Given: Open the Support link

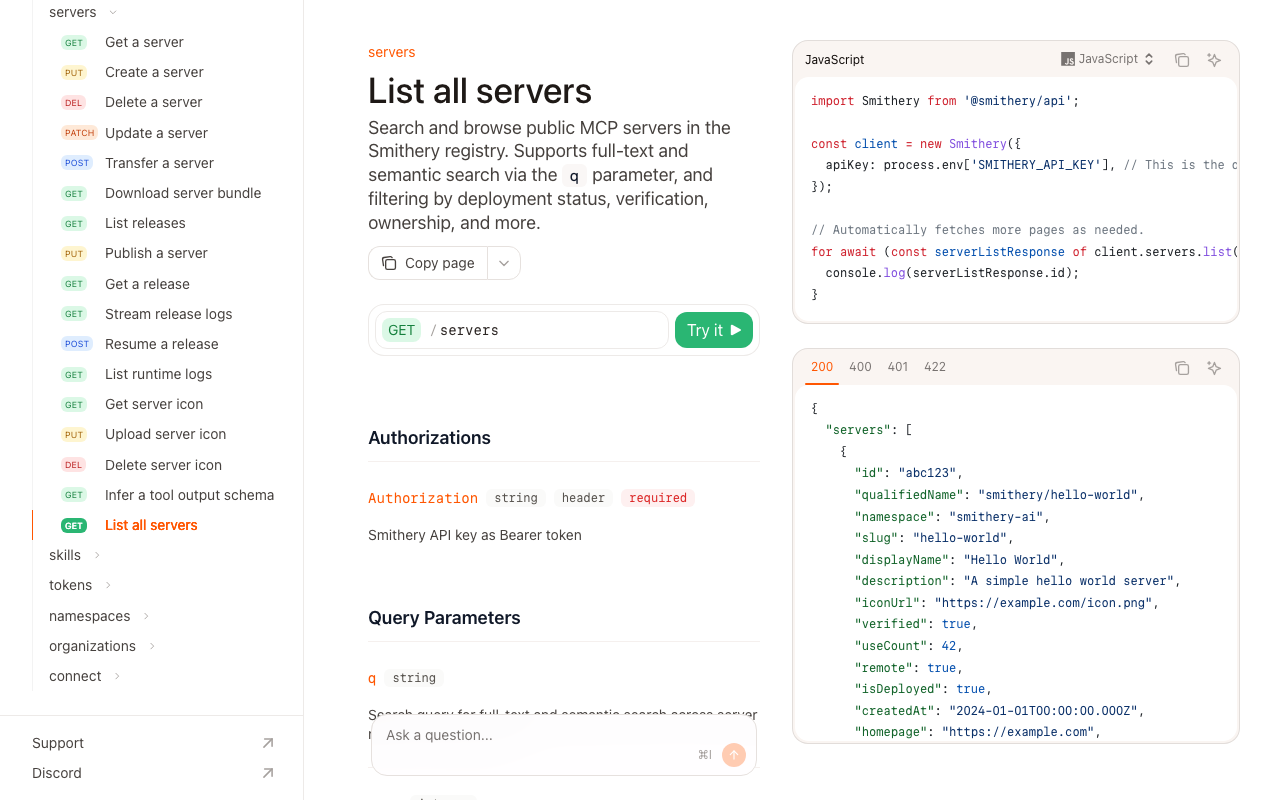Looking at the screenshot, I should [58, 743].
